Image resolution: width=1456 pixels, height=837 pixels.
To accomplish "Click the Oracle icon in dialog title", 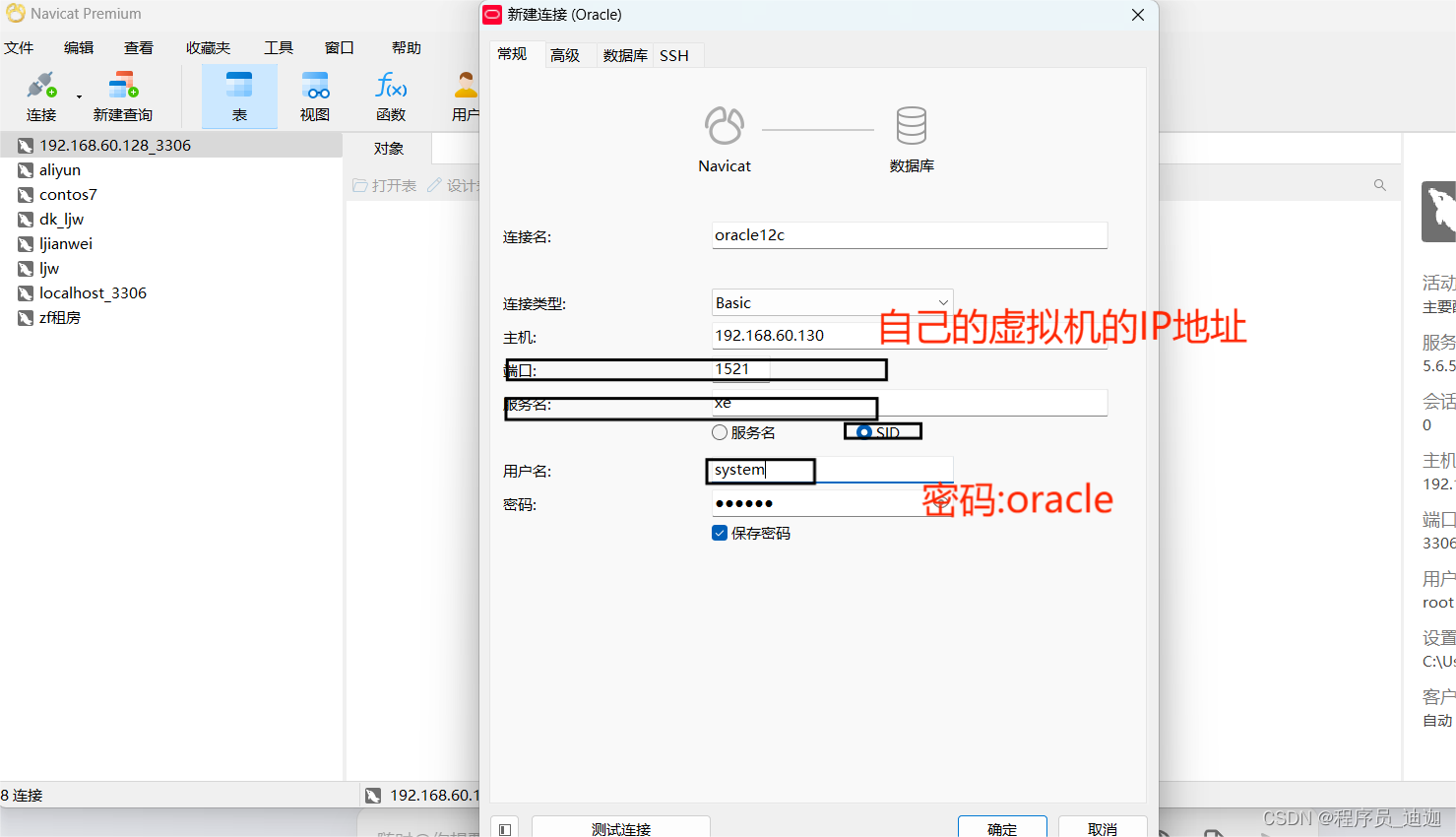I will (x=492, y=15).
